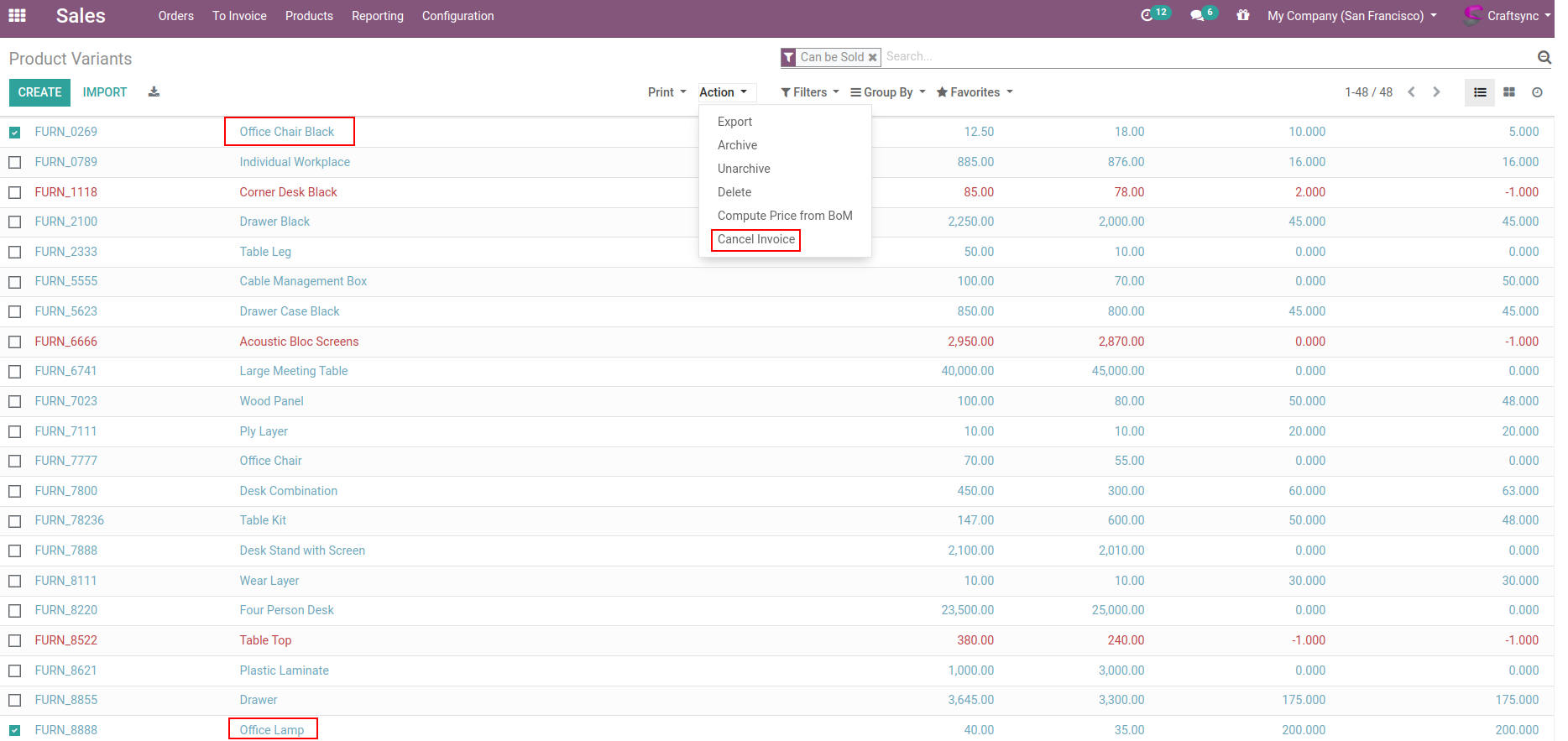Image resolution: width=1568 pixels, height=741 pixels.
Task: Uncheck the FURN_0269 row checkbox
Action: pyautogui.click(x=15, y=133)
